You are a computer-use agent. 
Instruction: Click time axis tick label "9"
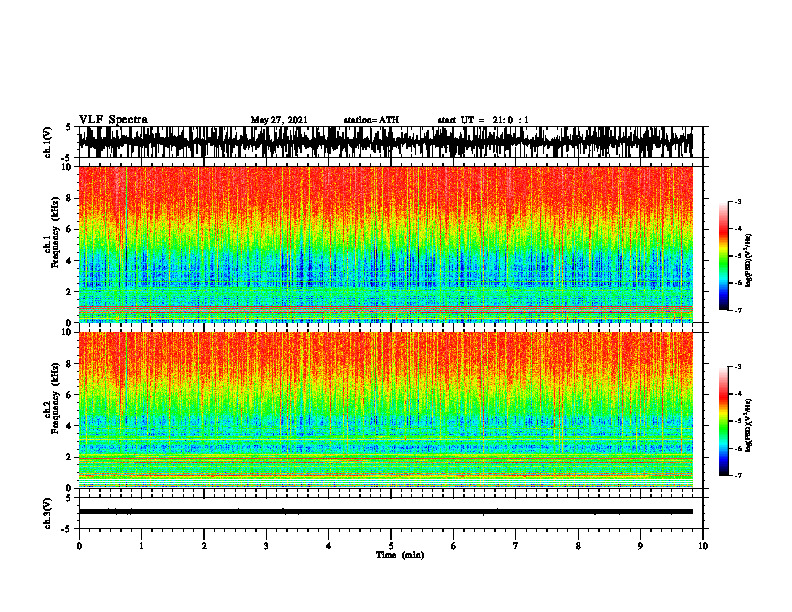pyautogui.click(x=640, y=546)
